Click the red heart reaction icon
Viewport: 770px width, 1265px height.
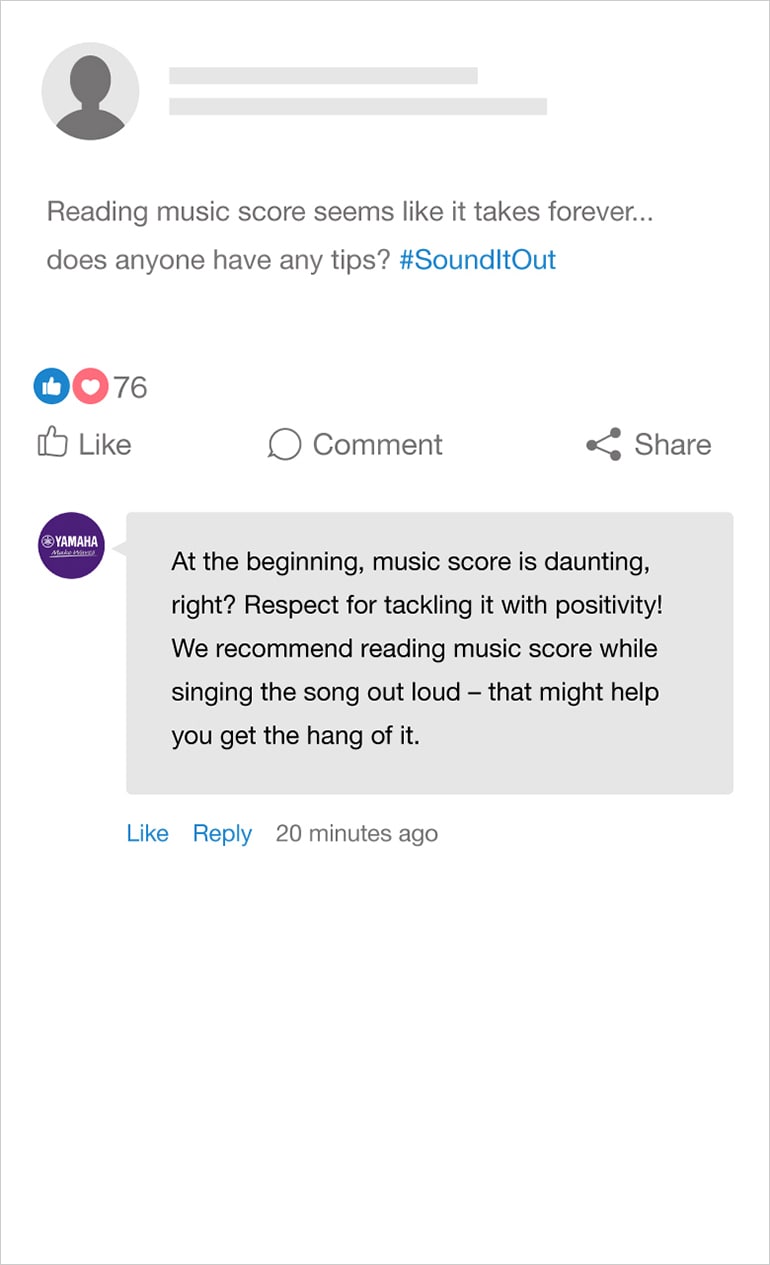click(90, 386)
